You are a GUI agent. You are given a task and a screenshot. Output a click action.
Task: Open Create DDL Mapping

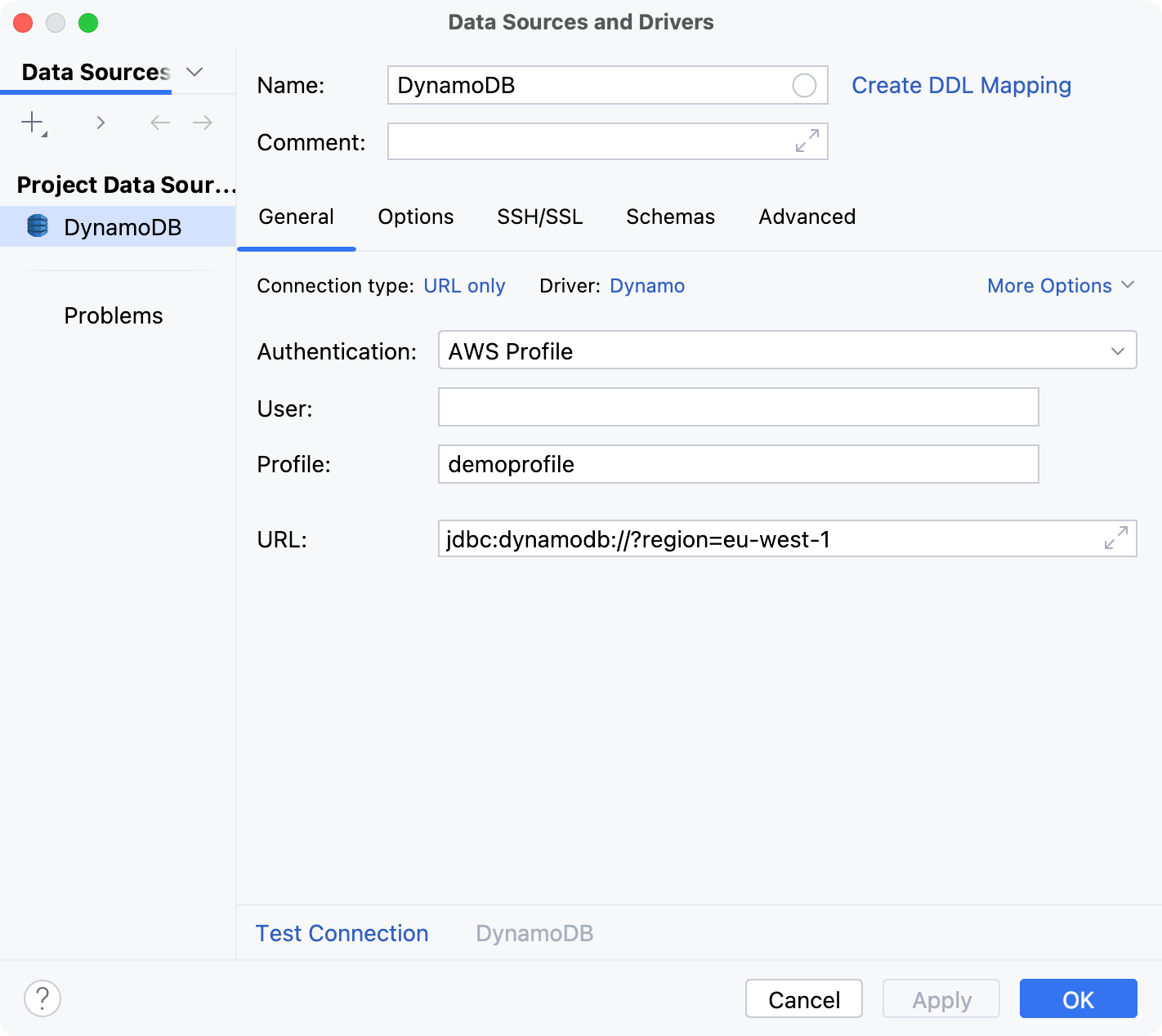(961, 85)
